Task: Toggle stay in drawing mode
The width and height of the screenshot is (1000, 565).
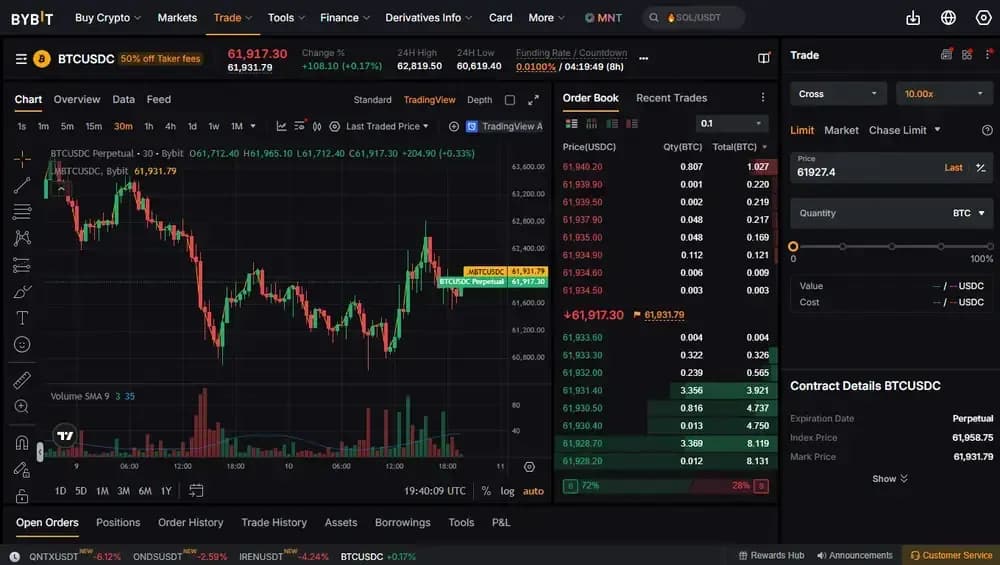Action: pos(22,469)
